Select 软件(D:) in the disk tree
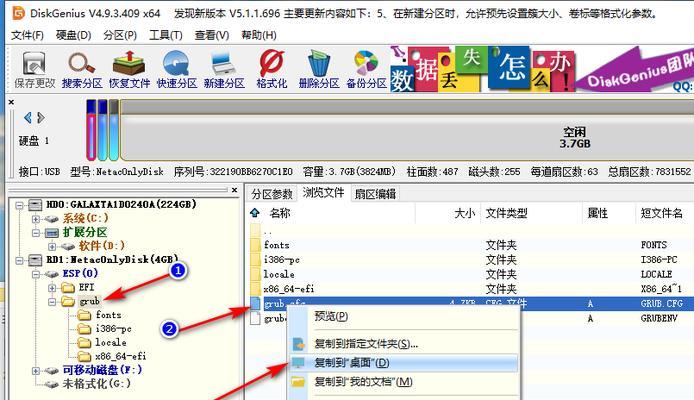This screenshot has height=400, width=694. click(102, 246)
